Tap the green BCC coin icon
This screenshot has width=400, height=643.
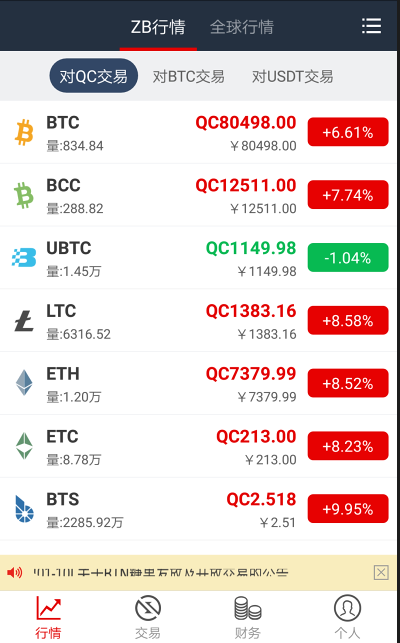click(x=24, y=195)
